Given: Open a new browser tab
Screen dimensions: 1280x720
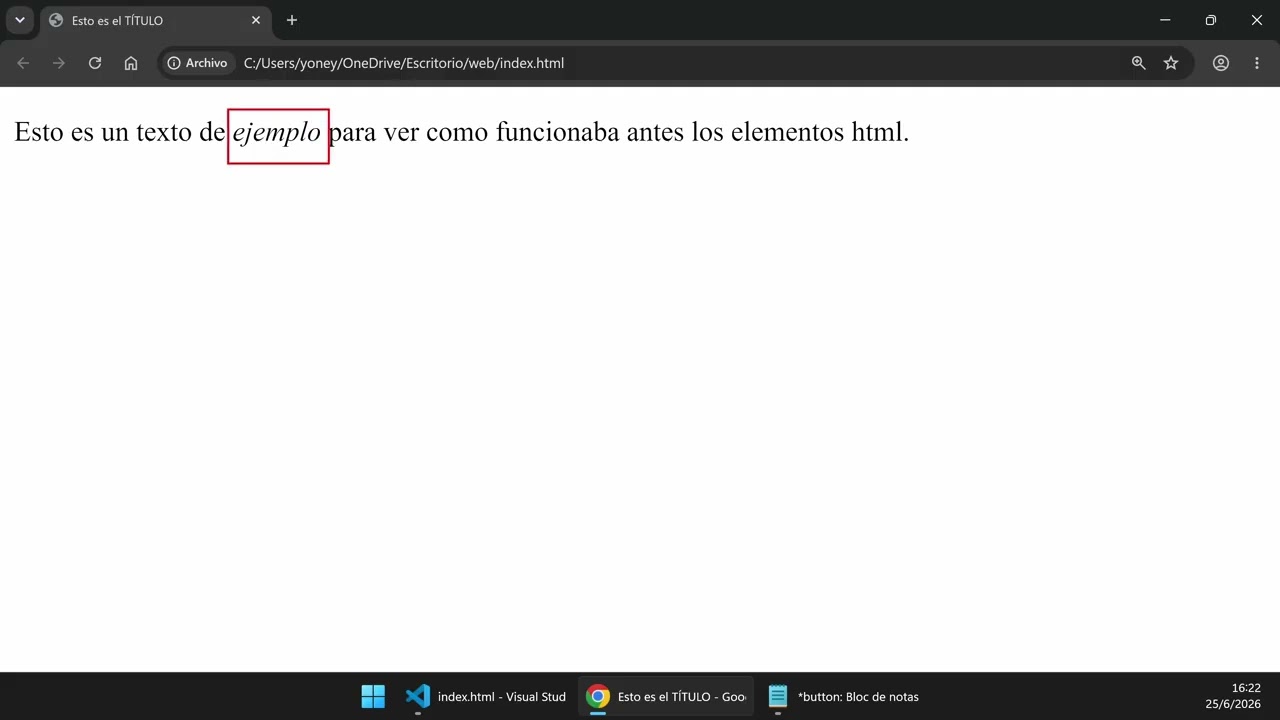Looking at the screenshot, I should 292,20.
